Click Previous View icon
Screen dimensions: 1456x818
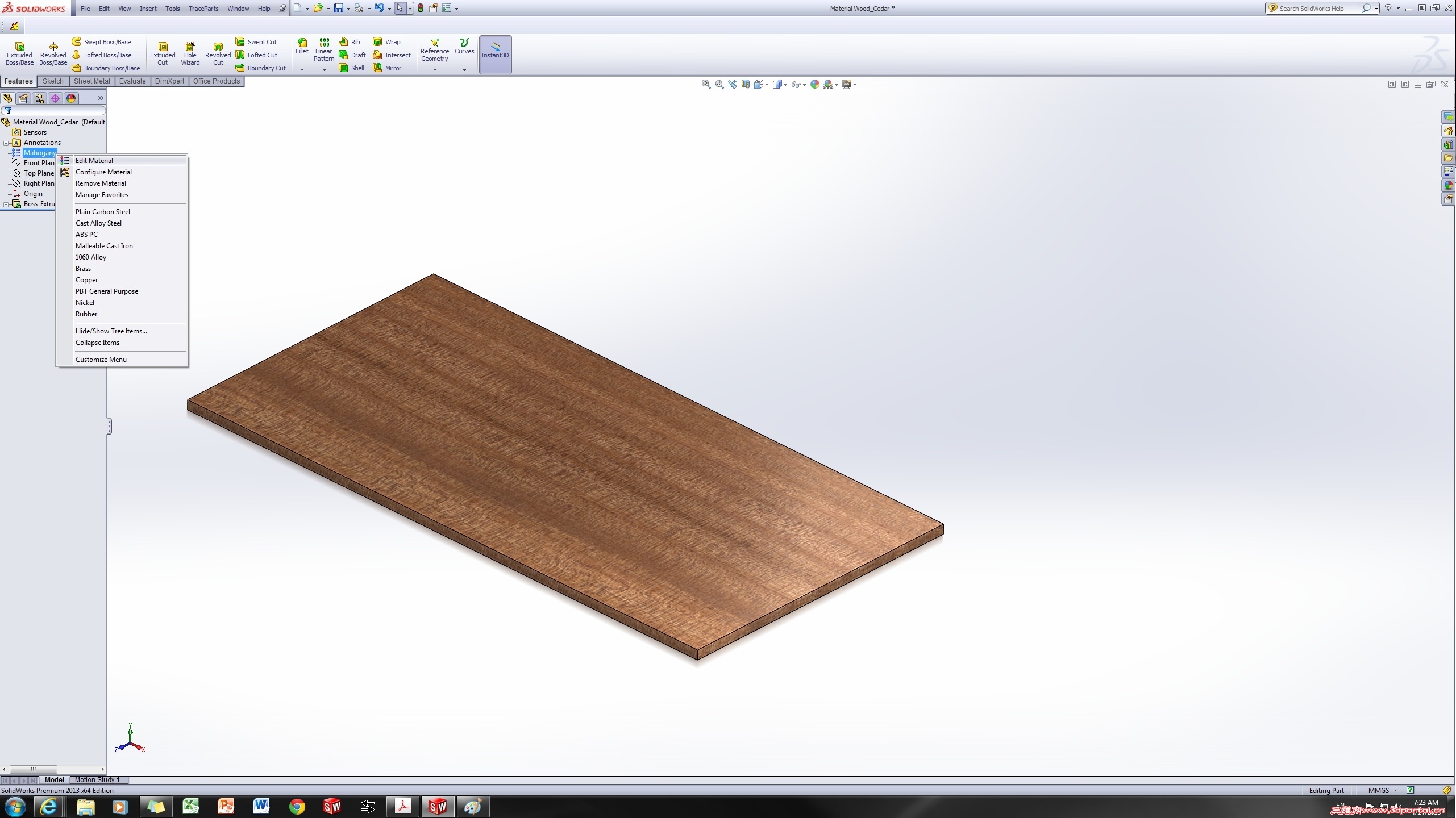[x=733, y=84]
